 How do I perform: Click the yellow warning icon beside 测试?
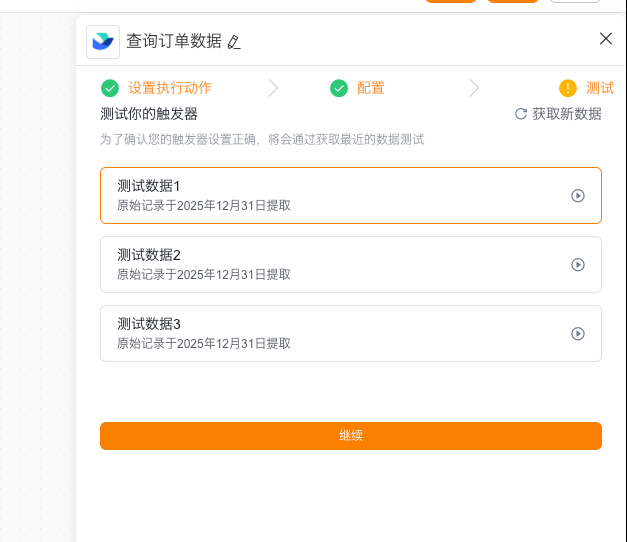pos(568,88)
